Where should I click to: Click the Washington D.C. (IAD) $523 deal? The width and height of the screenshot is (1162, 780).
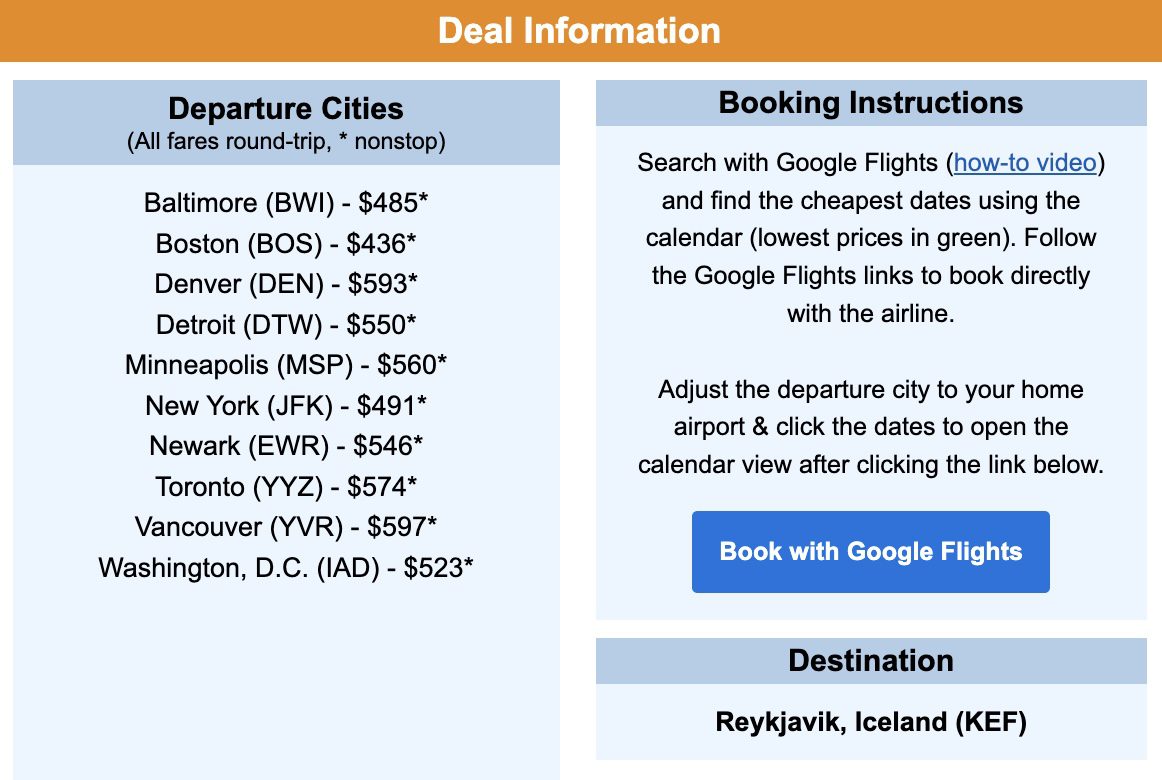point(286,568)
